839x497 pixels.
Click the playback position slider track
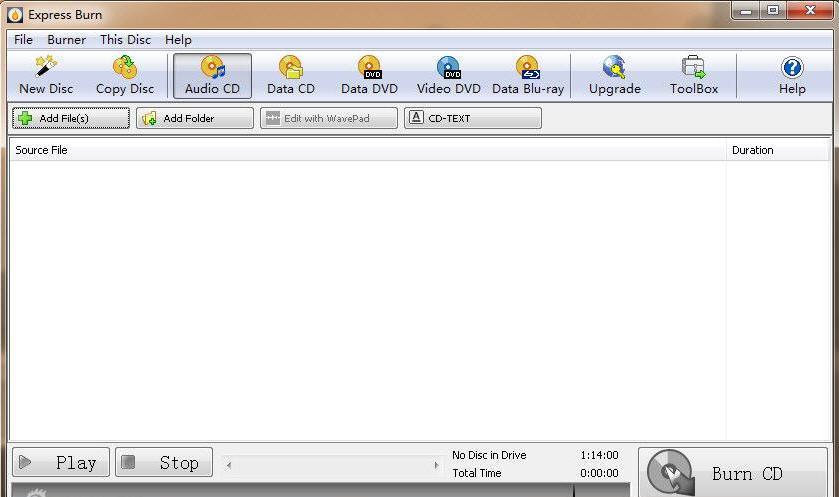tap(332, 465)
